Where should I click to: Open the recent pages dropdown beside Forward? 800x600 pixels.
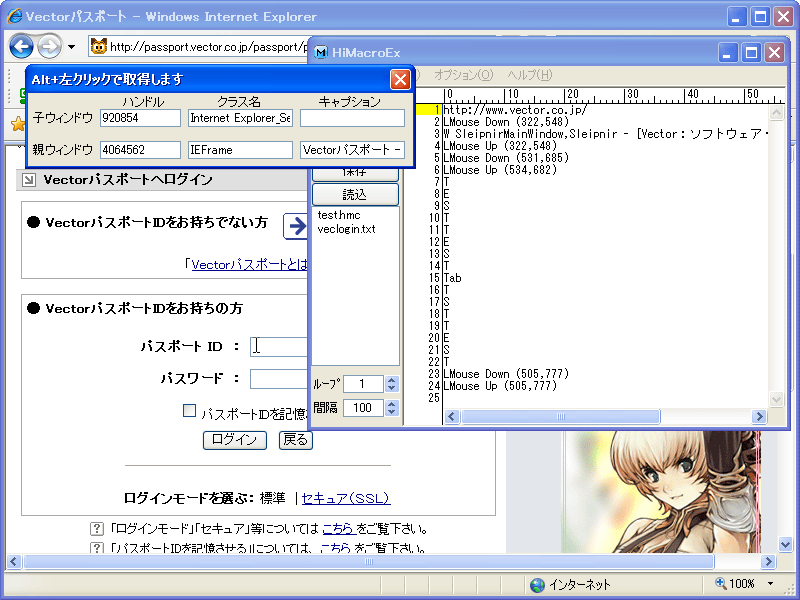click(x=71, y=47)
